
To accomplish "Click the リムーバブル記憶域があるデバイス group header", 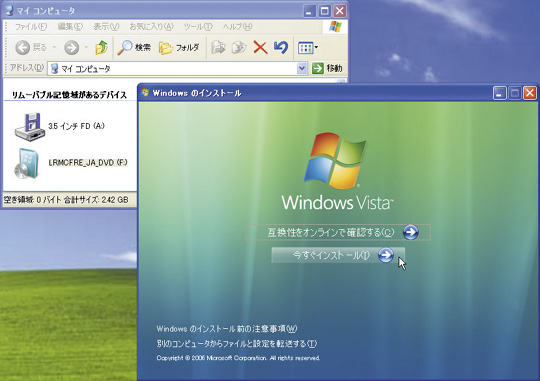I will pyautogui.click(x=69, y=95).
